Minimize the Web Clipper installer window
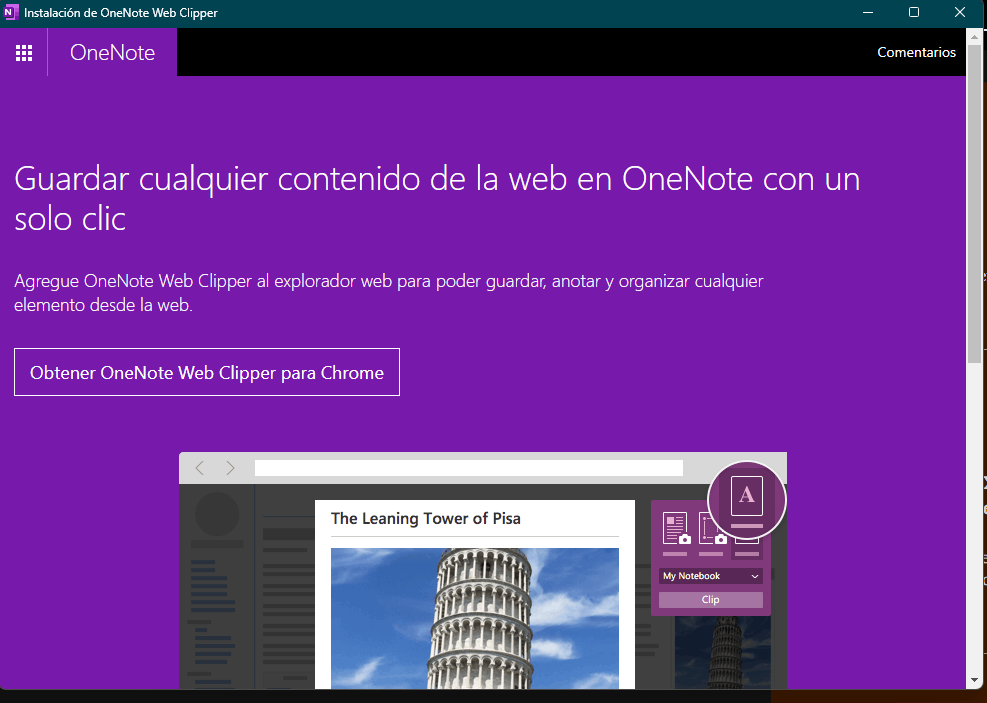Viewport: 987px width, 703px height. (x=868, y=13)
